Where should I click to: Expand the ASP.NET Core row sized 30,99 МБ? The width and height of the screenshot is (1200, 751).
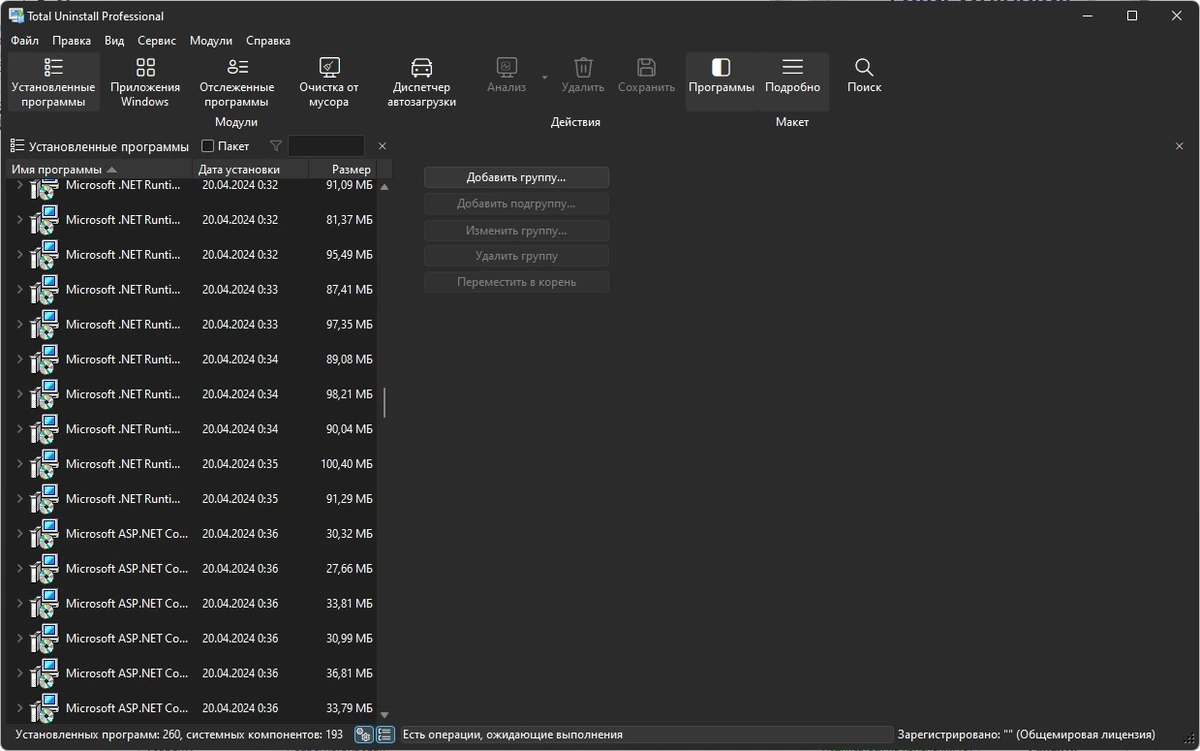(x=19, y=638)
